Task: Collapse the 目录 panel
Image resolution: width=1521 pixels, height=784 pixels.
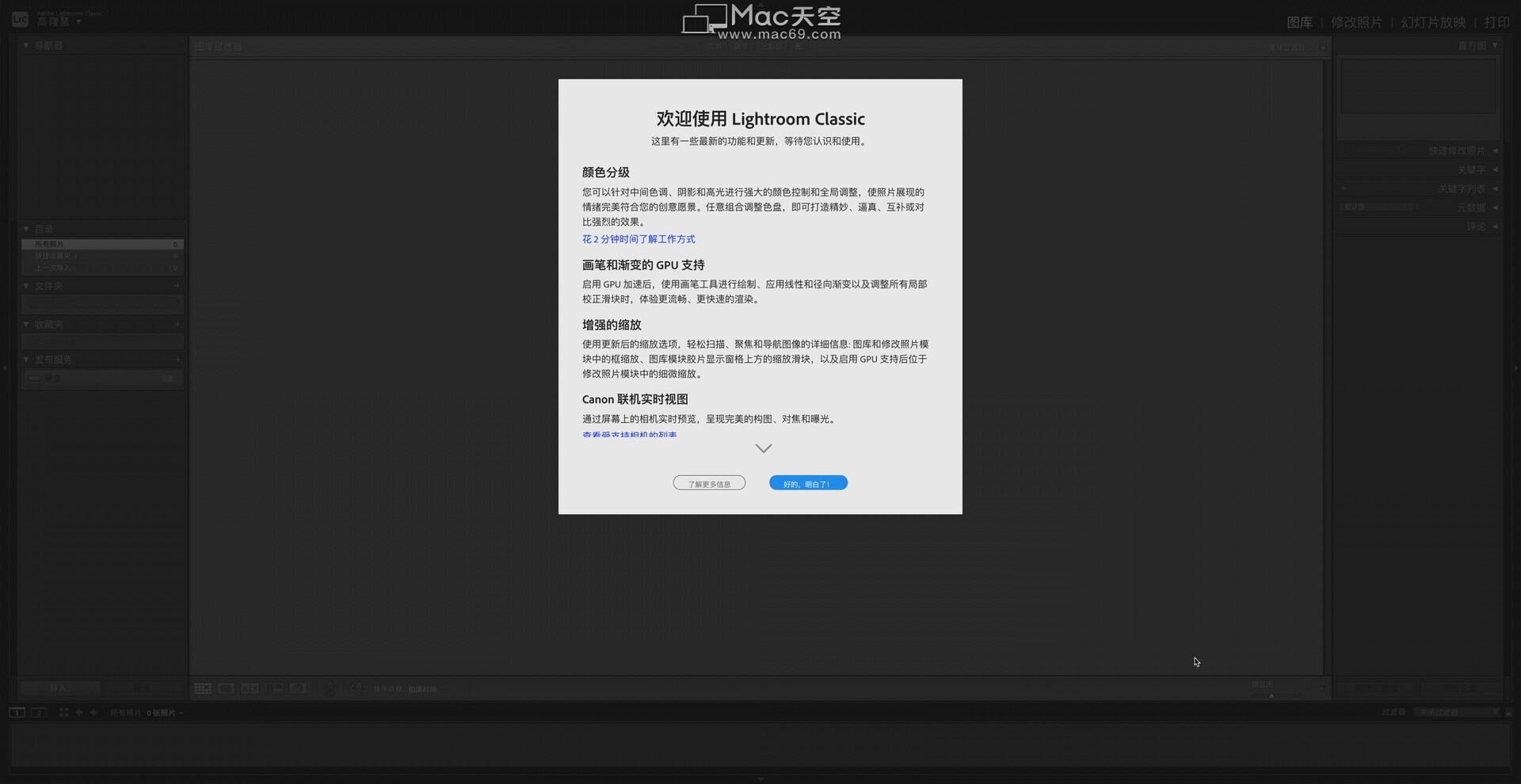Action: point(26,228)
